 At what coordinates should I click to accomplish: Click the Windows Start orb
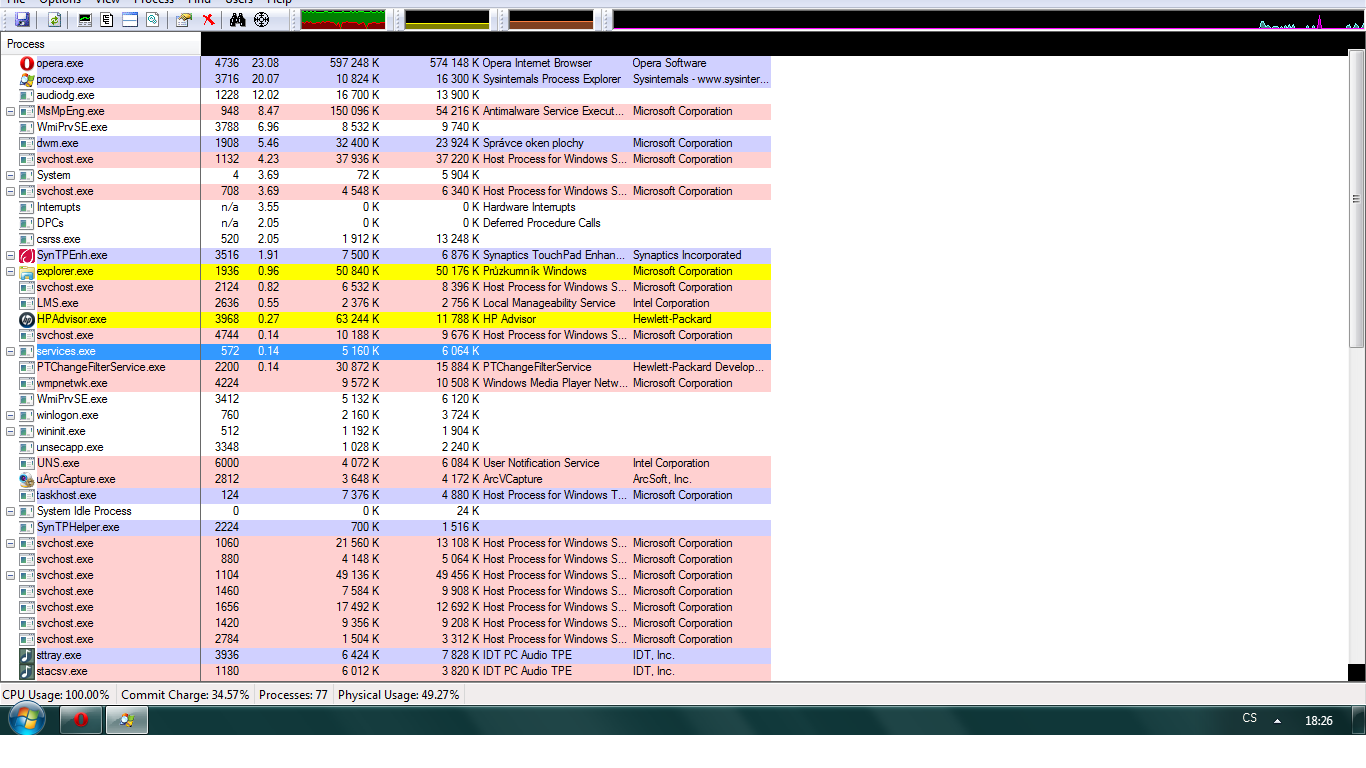click(25, 719)
